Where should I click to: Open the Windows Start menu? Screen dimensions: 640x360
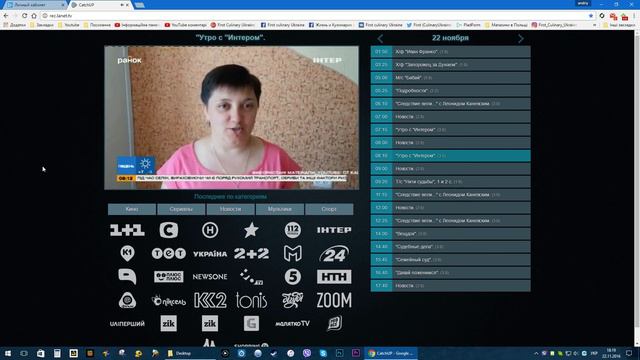pos(8,353)
